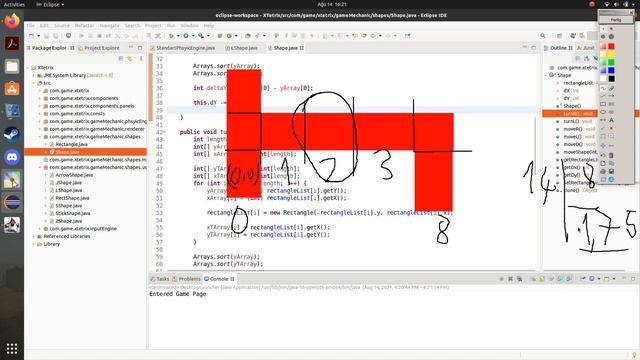640x360 pixels.
Task: Select the ellipse tool in the drawing palette
Action: (603, 112)
